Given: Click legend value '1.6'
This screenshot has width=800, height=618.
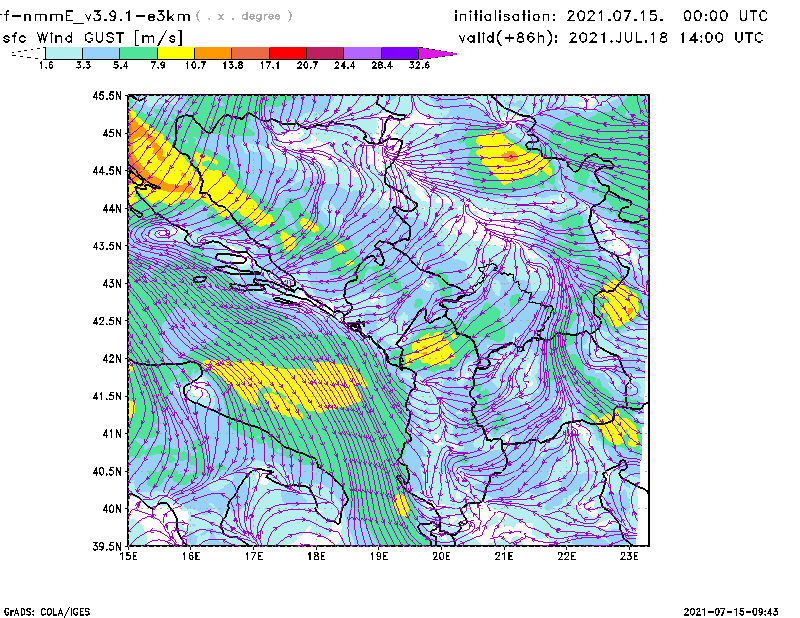Looking at the screenshot, I should click(46, 65).
